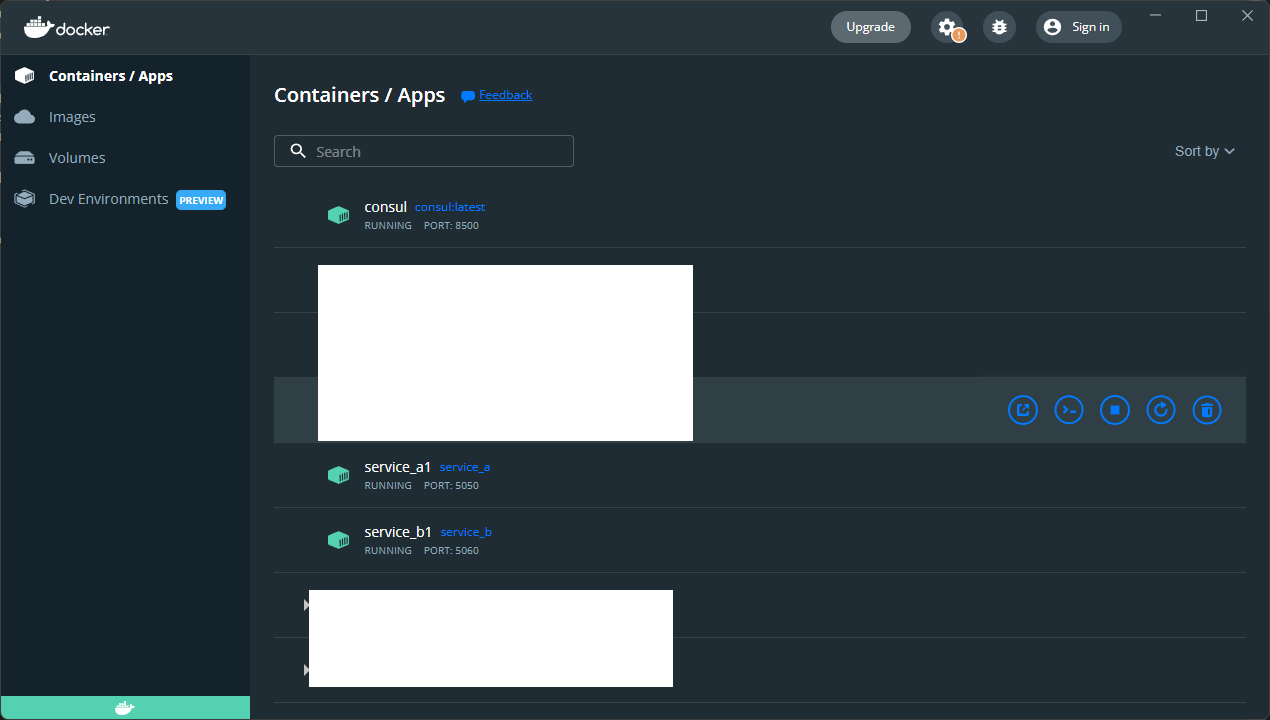Expand the first collapsed app group
The width and height of the screenshot is (1270, 720).
306,604
